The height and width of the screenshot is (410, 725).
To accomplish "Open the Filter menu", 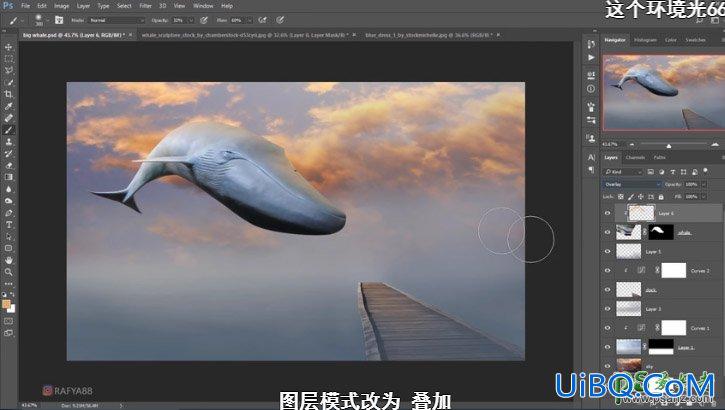I will [x=146, y=6].
